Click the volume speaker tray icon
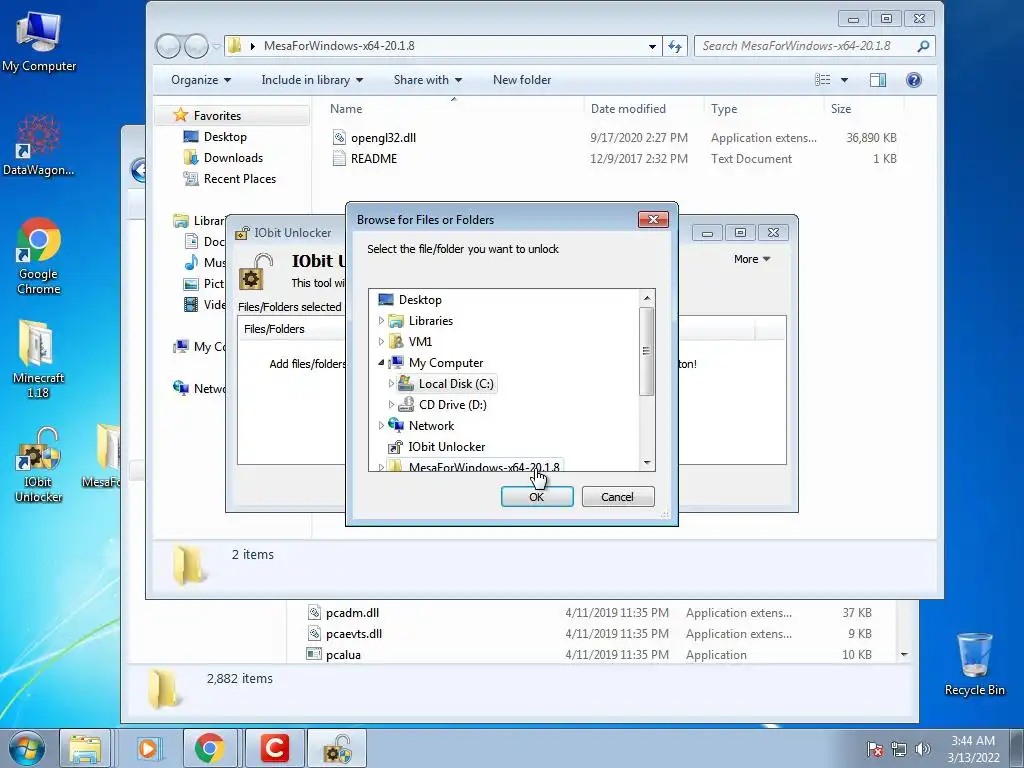The height and width of the screenshot is (768, 1024). click(923, 749)
